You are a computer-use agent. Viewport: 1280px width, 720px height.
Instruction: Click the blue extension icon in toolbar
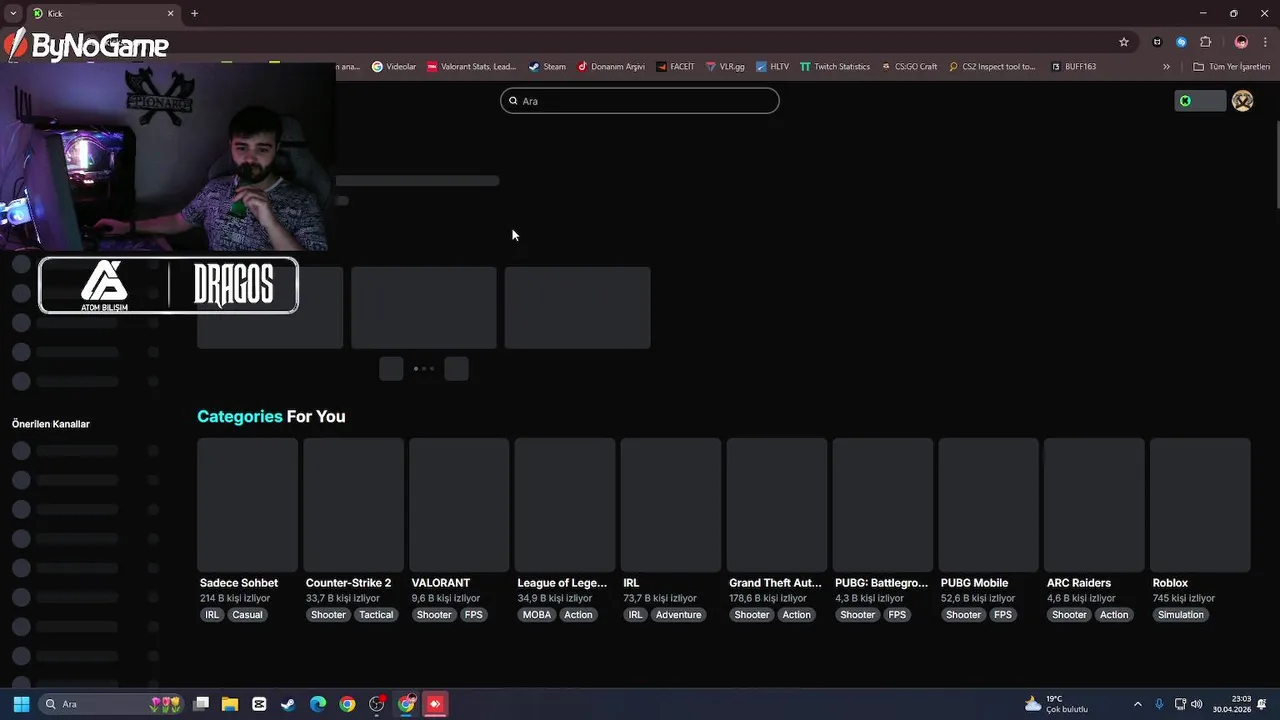click(x=1181, y=42)
